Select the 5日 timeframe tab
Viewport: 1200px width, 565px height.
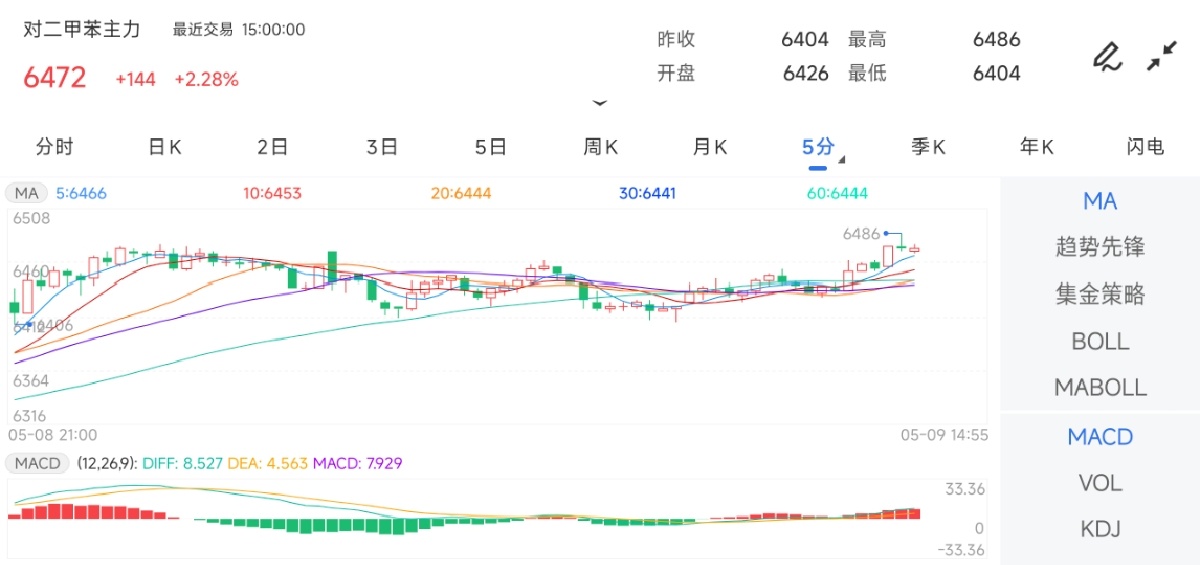coord(491,147)
